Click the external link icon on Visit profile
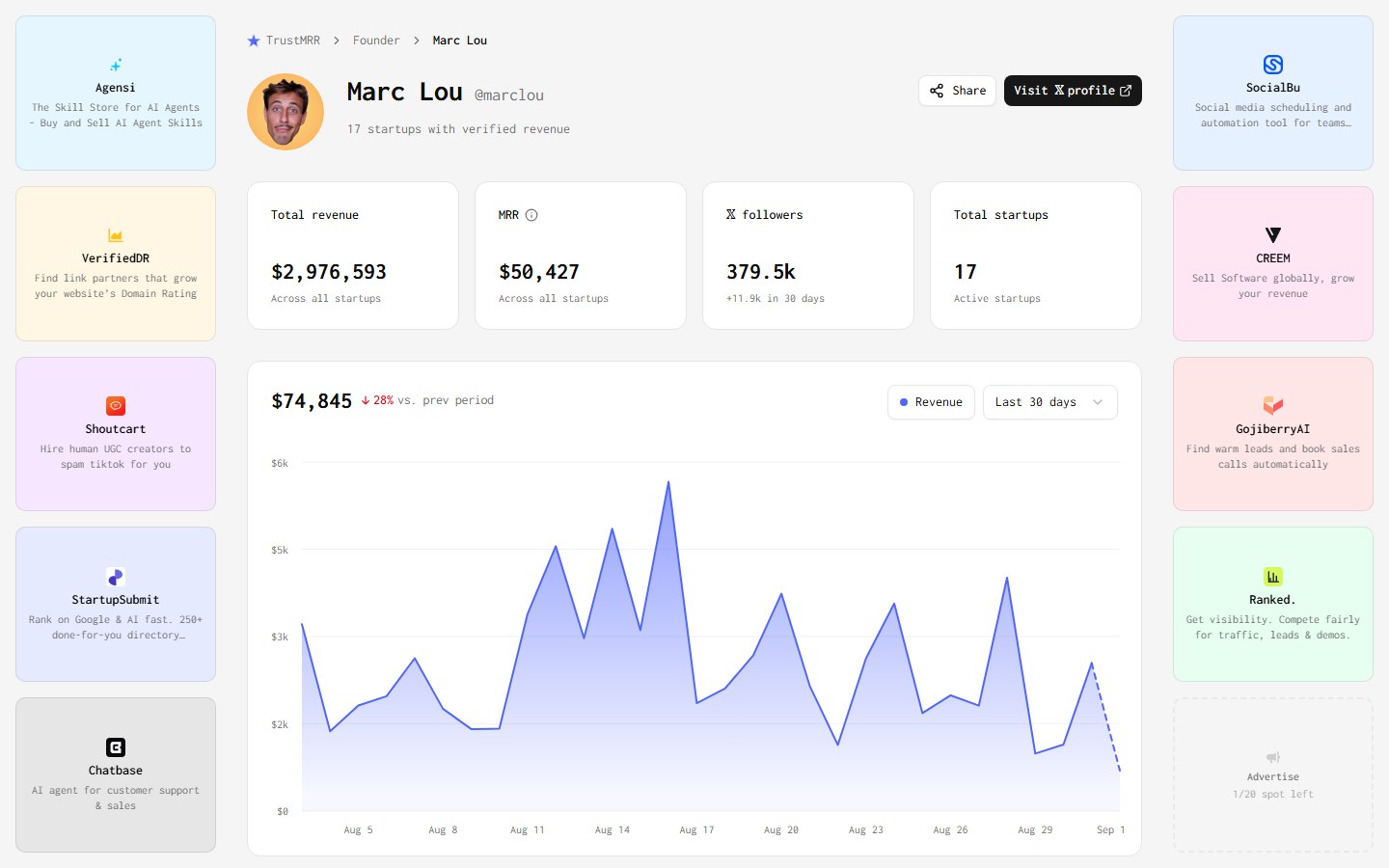This screenshot has height=868, width=1389. [x=1126, y=91]
